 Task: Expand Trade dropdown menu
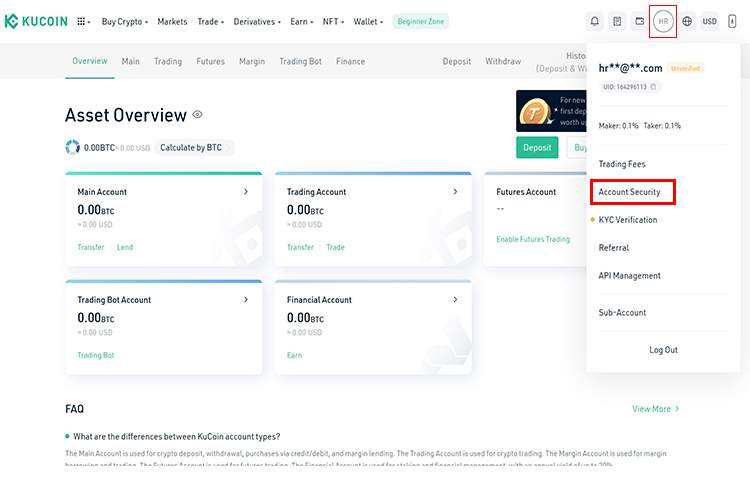pyautogui.click(x=210, y=22)
